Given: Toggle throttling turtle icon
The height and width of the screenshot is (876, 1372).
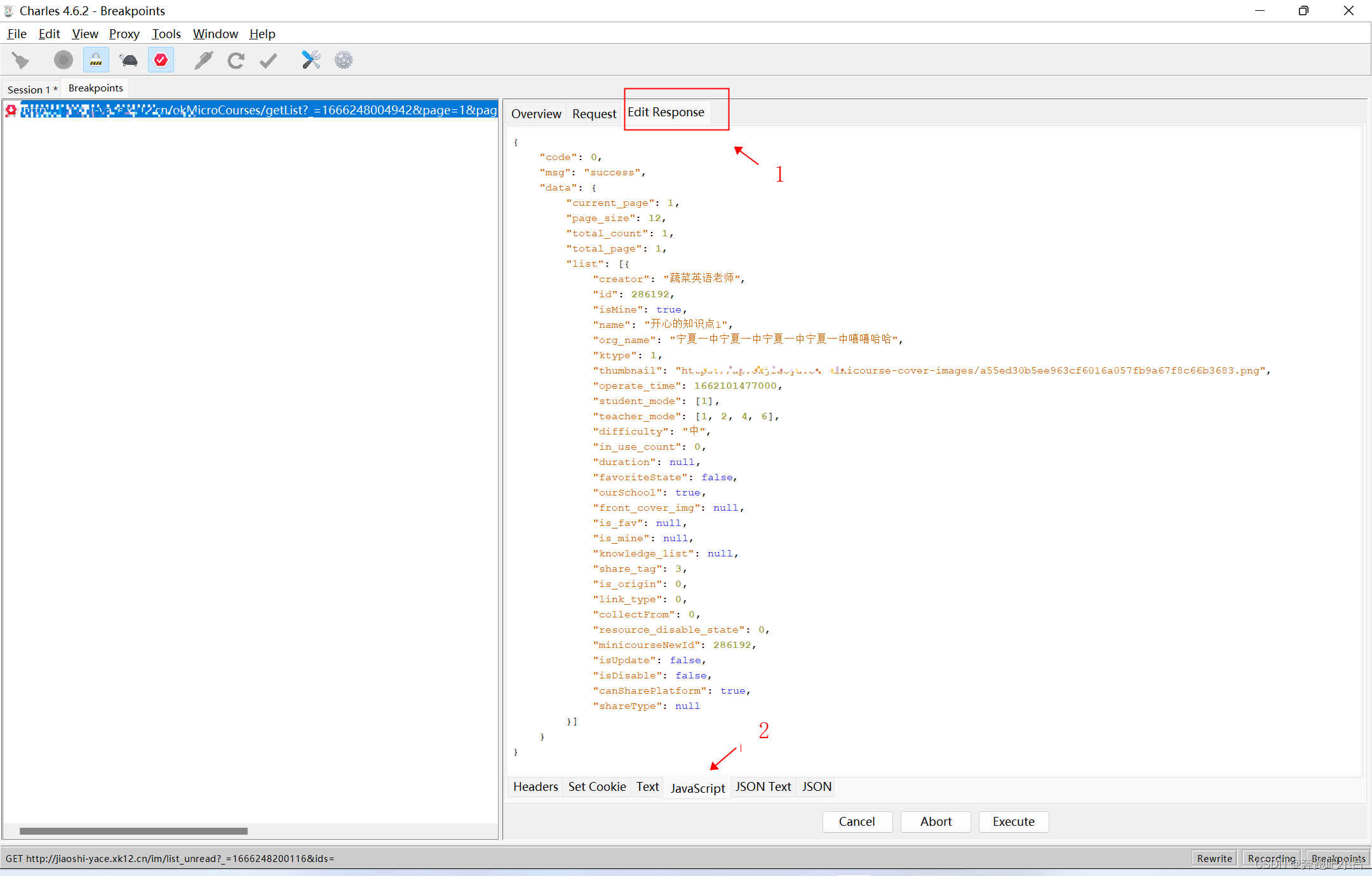Looking at the screenshot, I should (128, 60).
